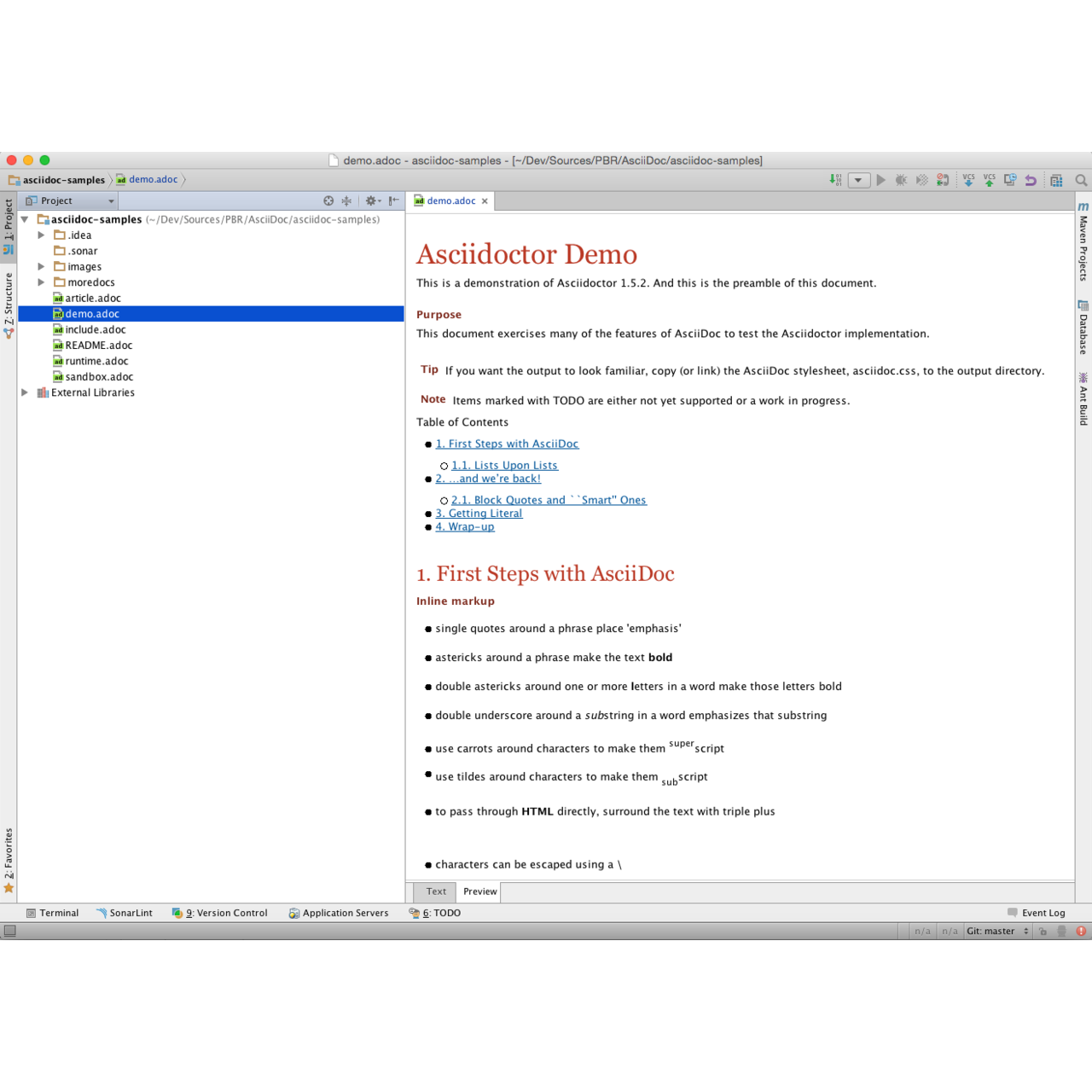1092x1092 pixels.
Task: Open Project panel settings via the gear icon
Action: coord(370,200)
